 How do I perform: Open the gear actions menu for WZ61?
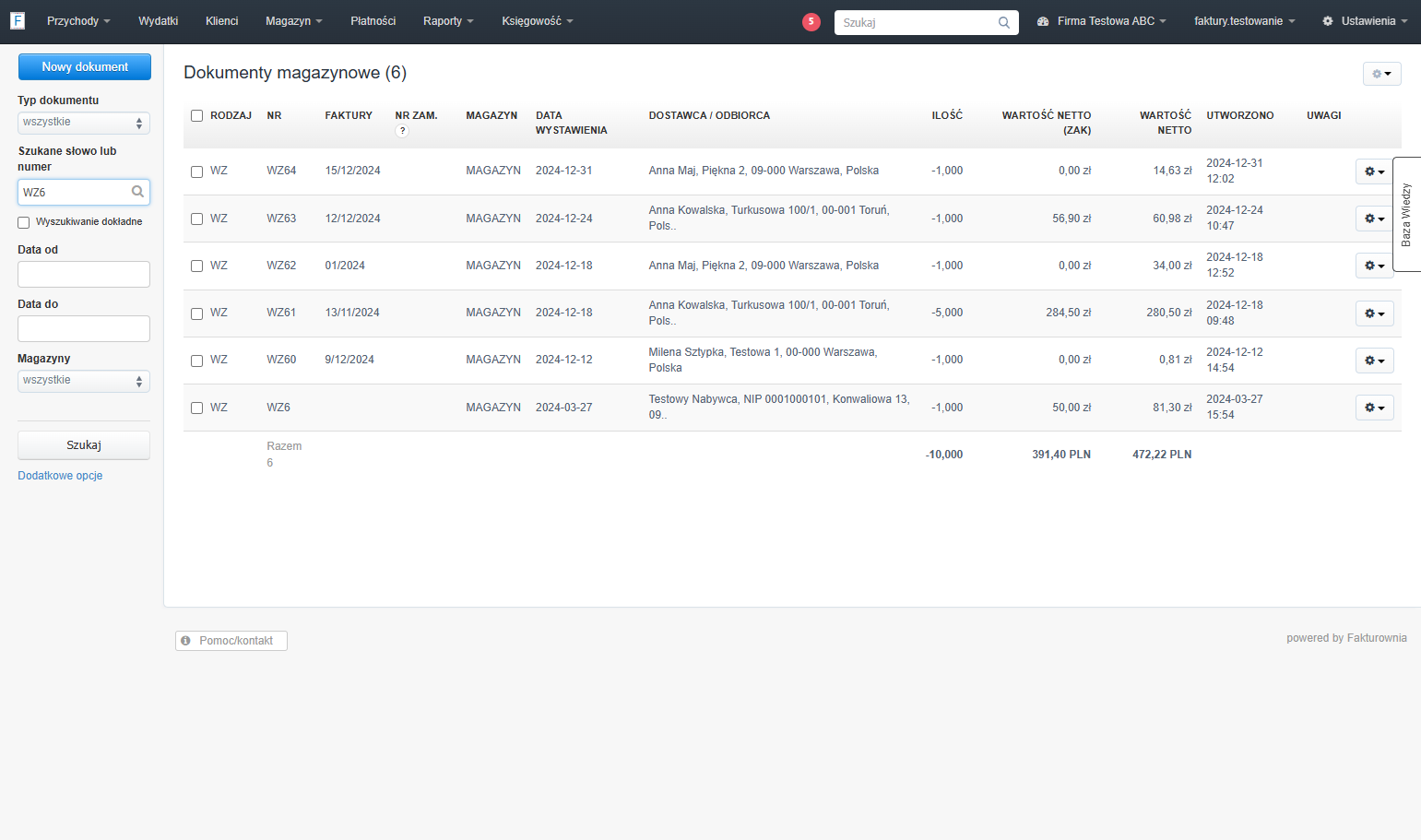point(1374,314)
